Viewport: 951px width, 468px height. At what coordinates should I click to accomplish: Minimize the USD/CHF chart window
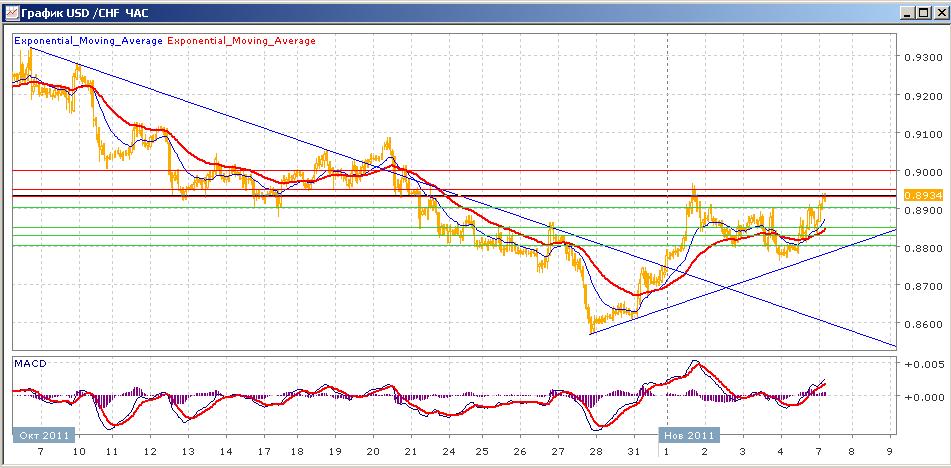pos(907,13)
